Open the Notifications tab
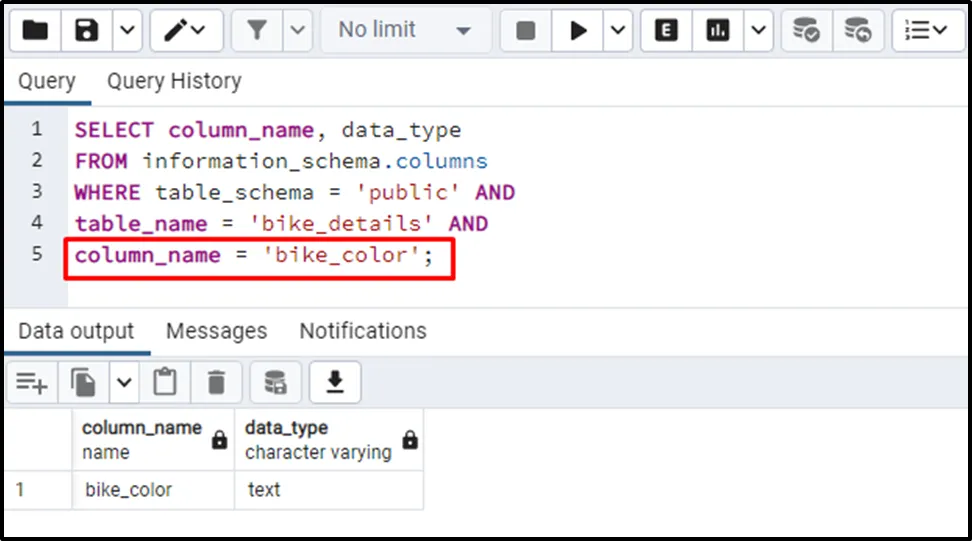Image resolution: width=972 pixels, height=541 pixels. (x=363, y=331)
